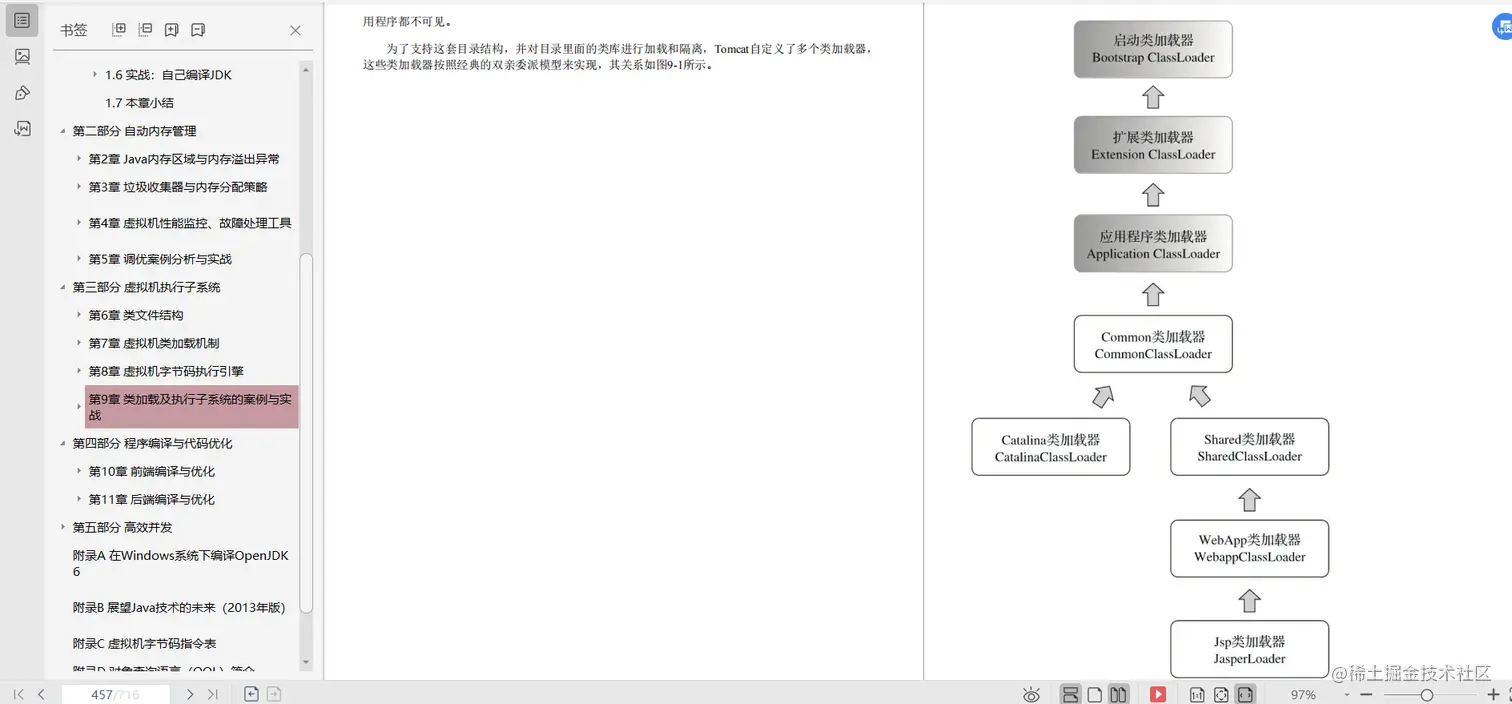1512x704 pixels.
Task: Toggle eye protection mode
Action: point(1032,694)
